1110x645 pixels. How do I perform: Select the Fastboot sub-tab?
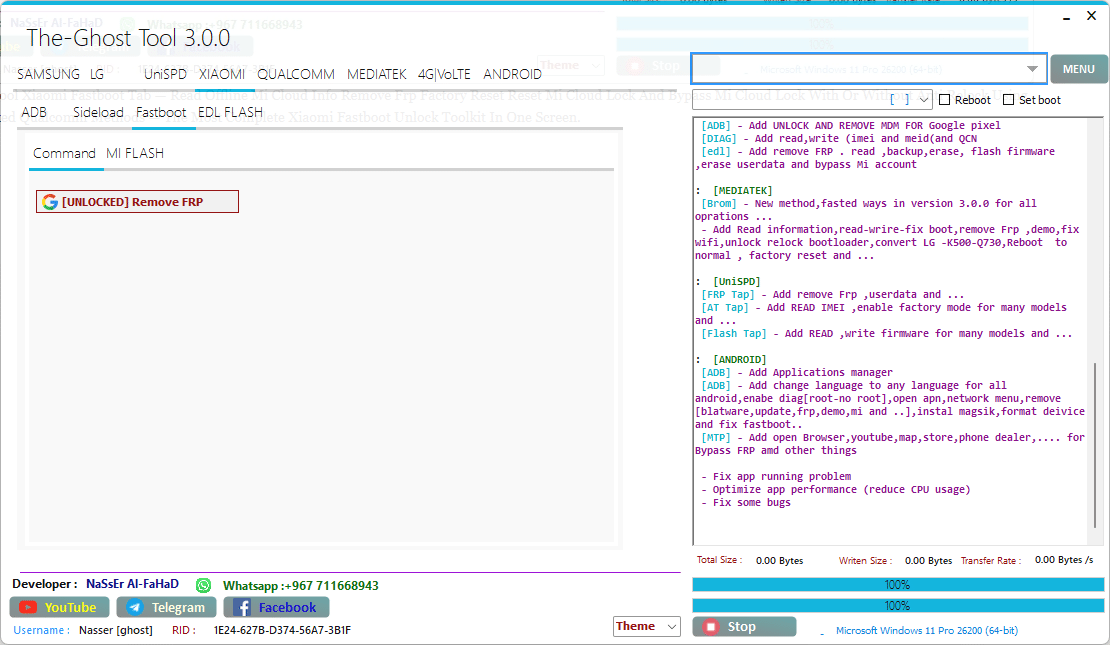pos(161,113)
